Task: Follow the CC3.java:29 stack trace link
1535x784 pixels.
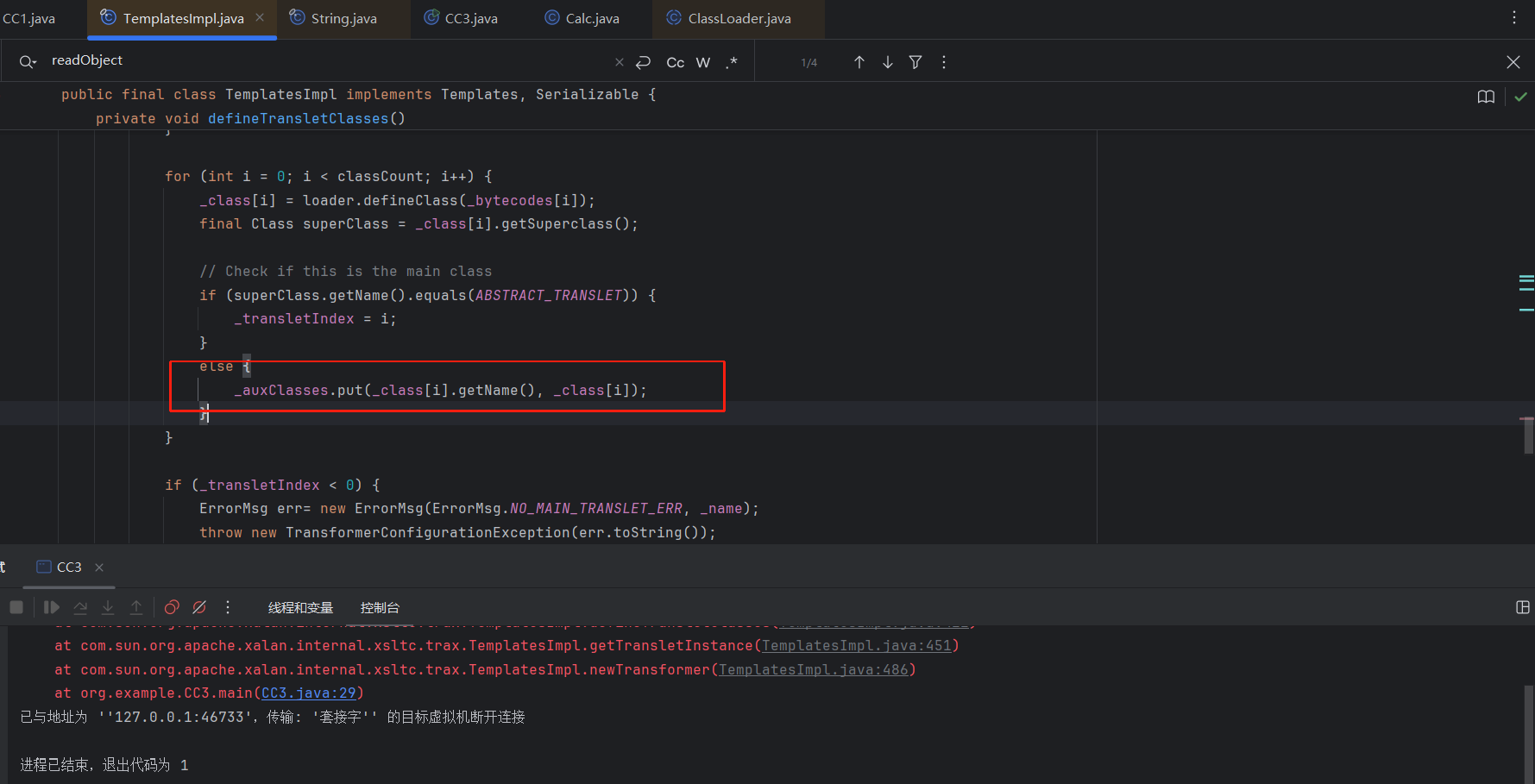Action: tap(309, 693)
